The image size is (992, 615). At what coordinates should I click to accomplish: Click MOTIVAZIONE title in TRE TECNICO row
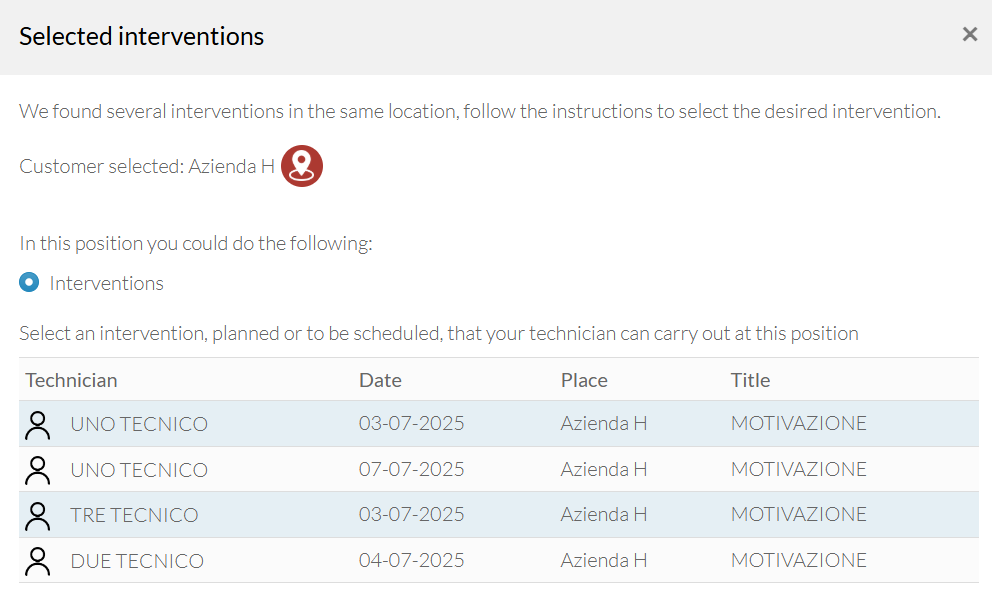798,514
